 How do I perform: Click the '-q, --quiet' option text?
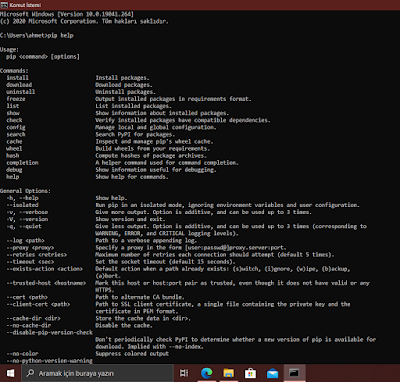click(24, 226)
